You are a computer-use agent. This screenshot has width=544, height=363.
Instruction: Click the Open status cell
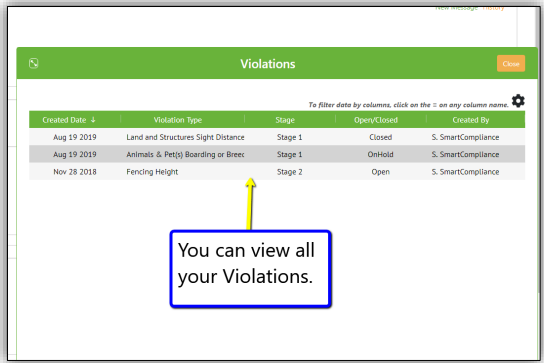(x=381, y=172)
